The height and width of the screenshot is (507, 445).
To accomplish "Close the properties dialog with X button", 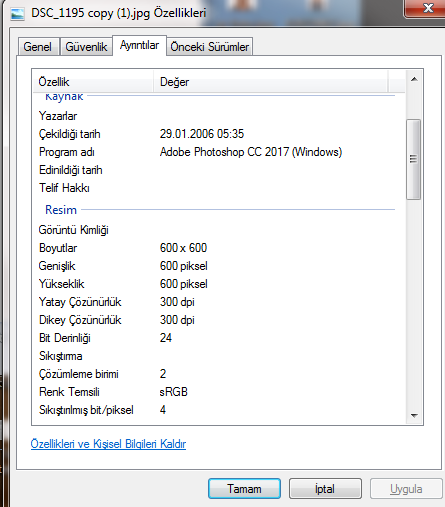I will tap(425, 8).
